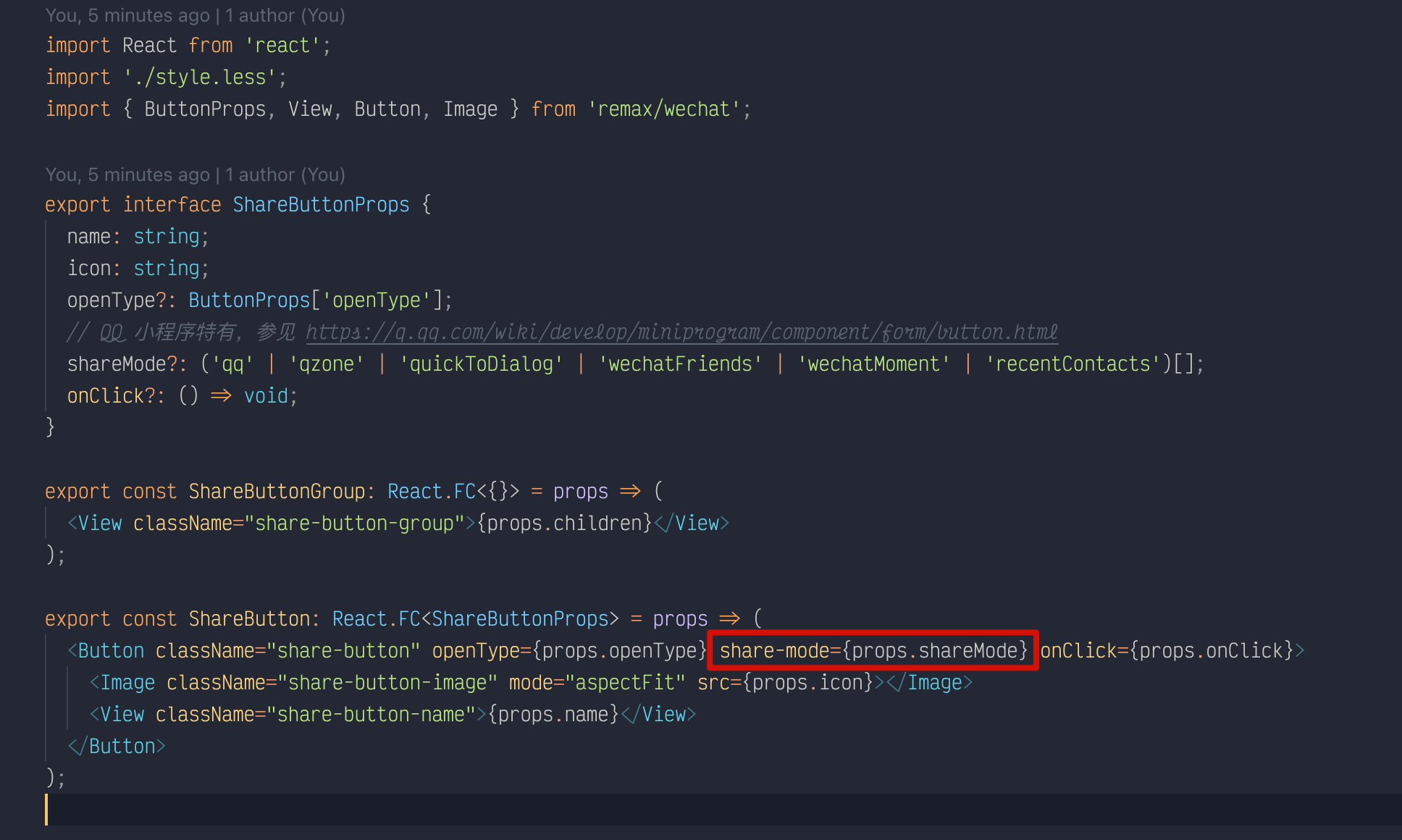Open the q.qq.com wiki documentation link
This screenshot has width=1402, height=840.
[681, 332]
